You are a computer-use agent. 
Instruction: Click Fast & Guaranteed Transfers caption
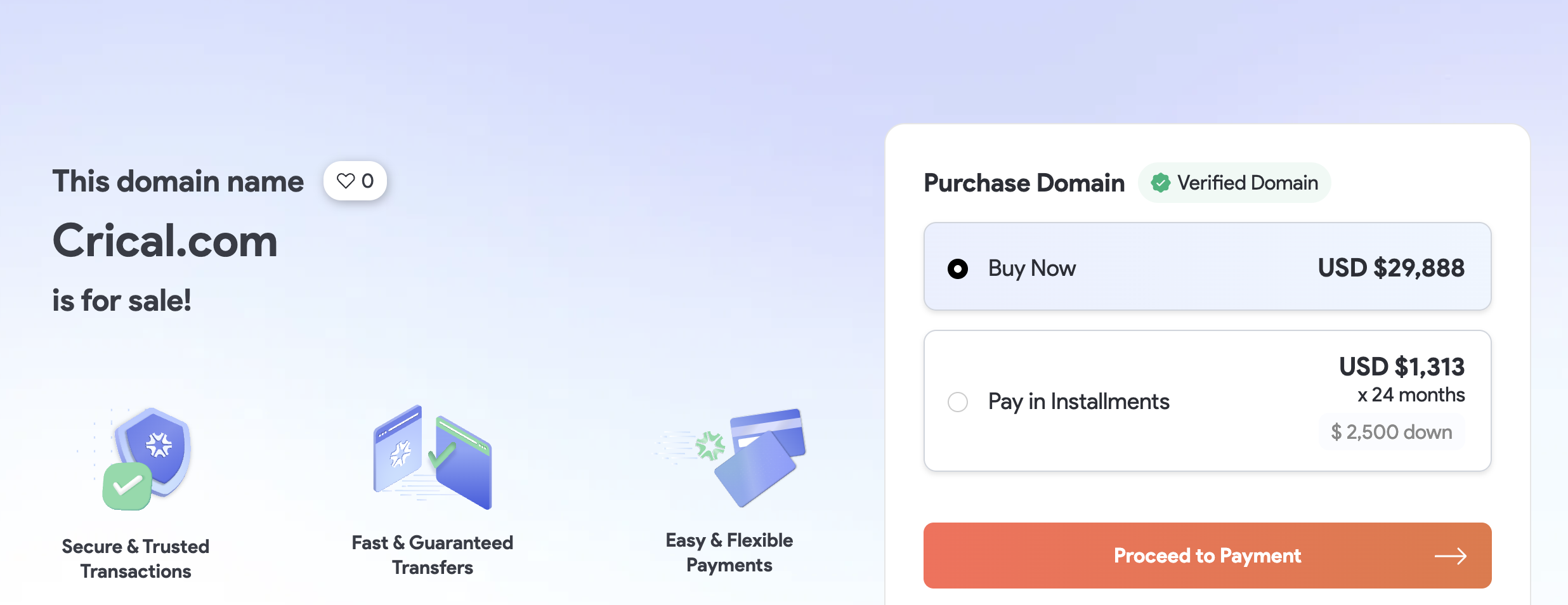point(433,555)
